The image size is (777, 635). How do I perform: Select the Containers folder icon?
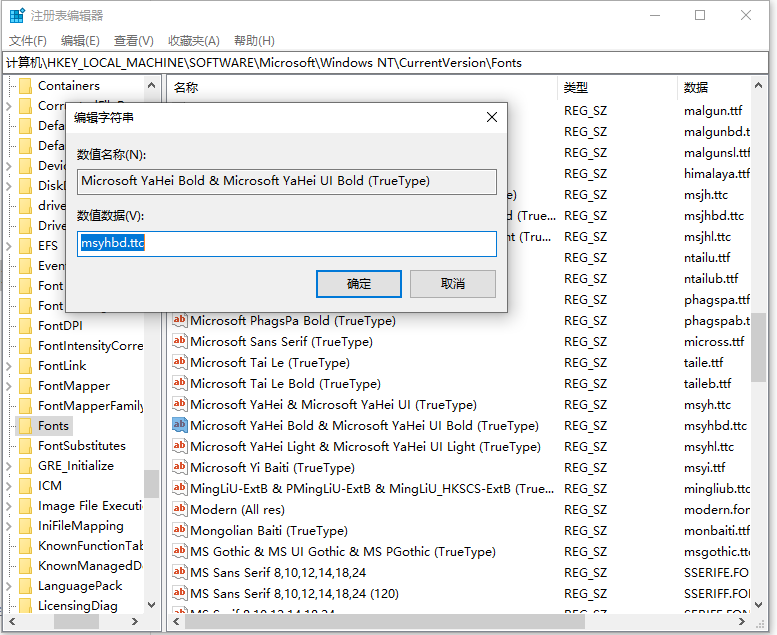click(25, 86)
